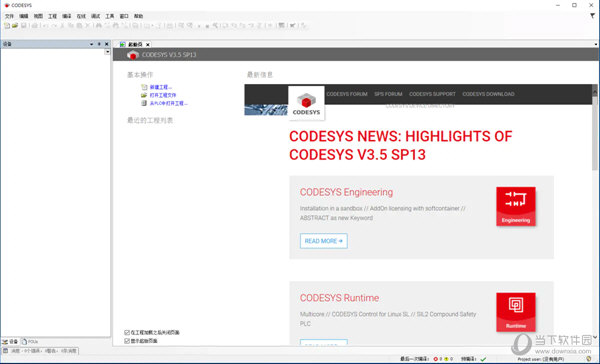600x364 pixels.
Task: Toggle auto-hide pin on Devices panel
Action: coord(99,44)
